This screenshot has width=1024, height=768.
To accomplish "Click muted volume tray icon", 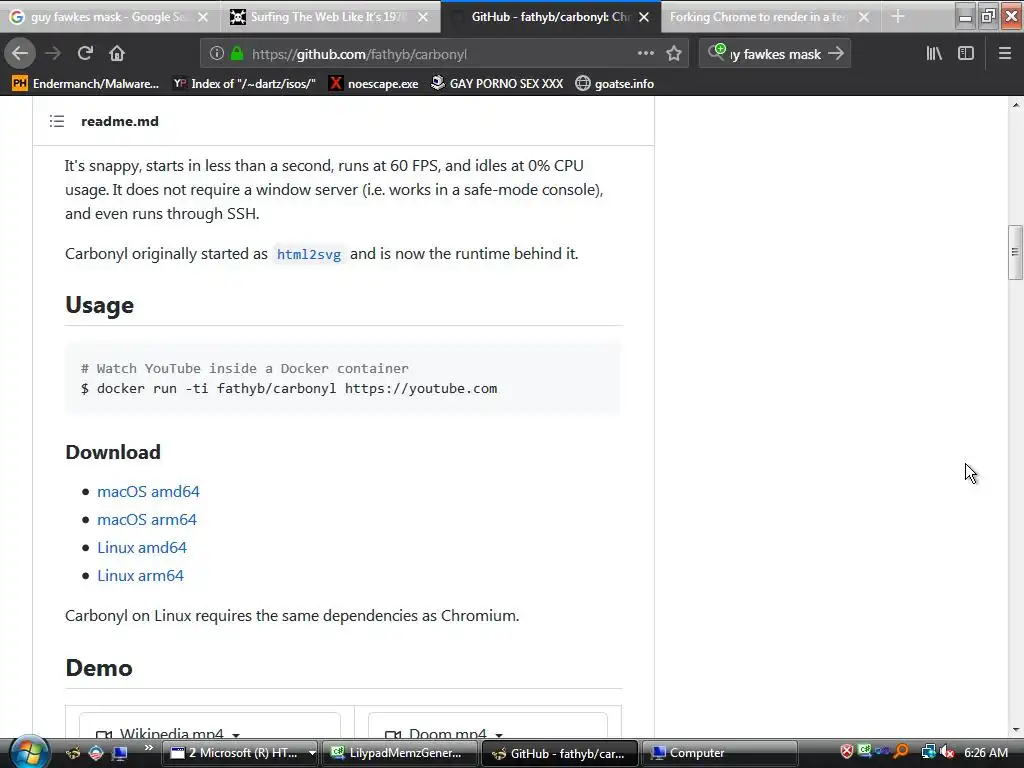I will click(x=948, y=752).
